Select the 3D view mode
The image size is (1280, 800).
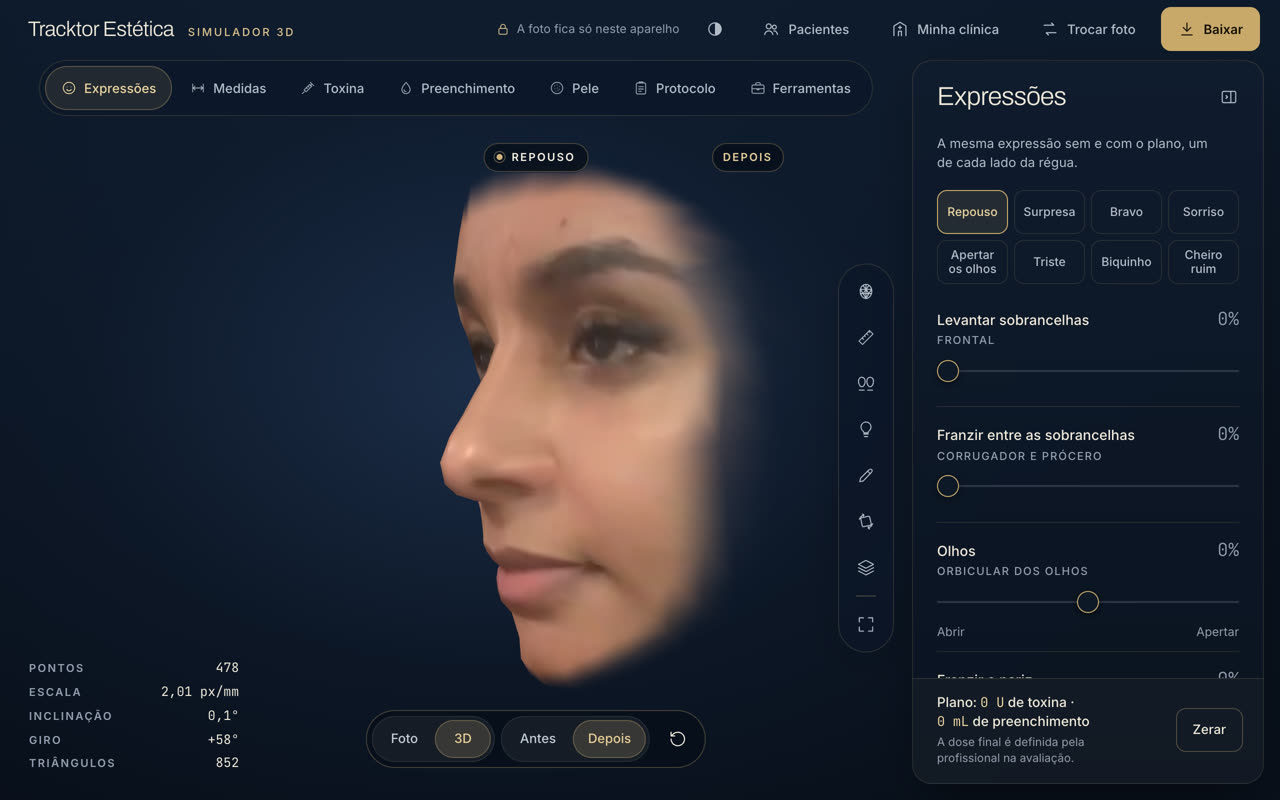click(x=463, y=739)
